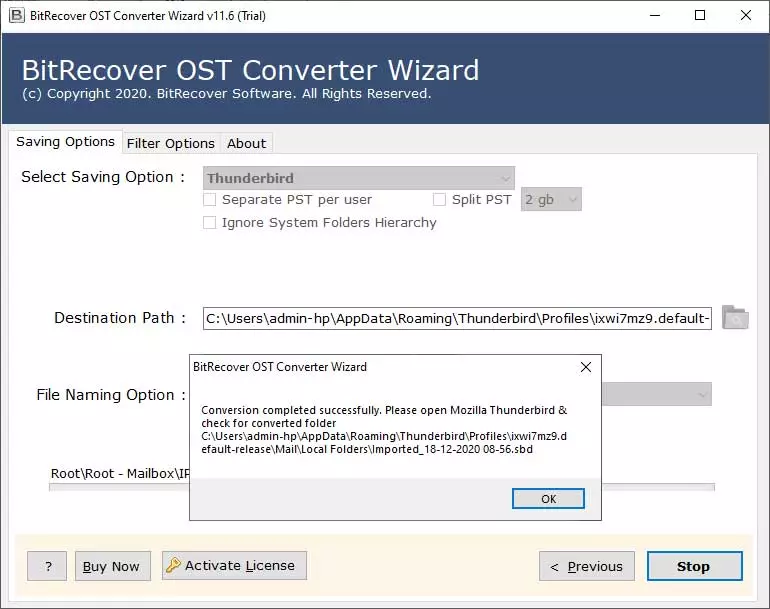Click the key icon on Activate License

pyautogui.click(x=173, y=565)
